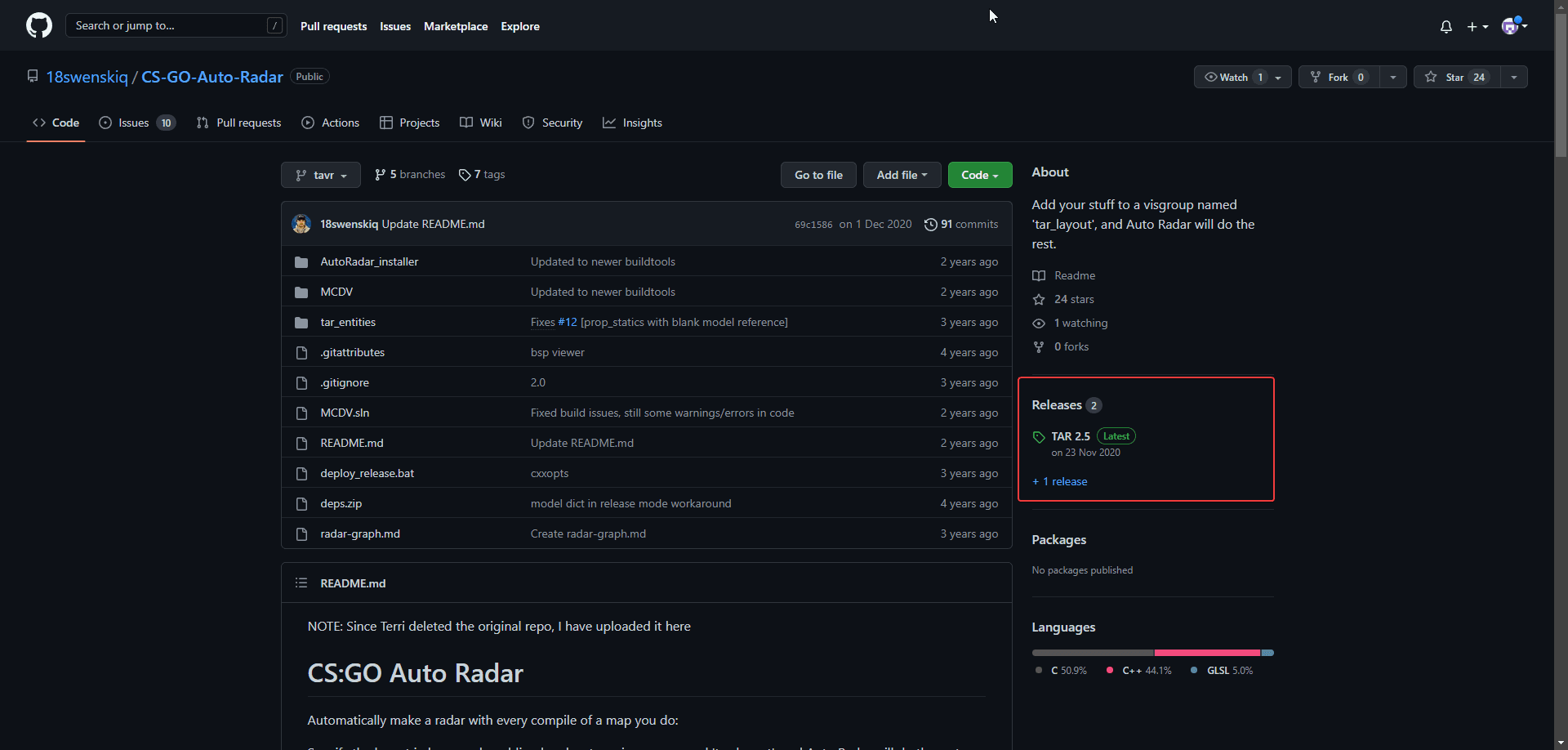The height and width of the screenshot is (750, 1568).
Task: Focus the 'Search or jump to' field
Action: point(167,25)
